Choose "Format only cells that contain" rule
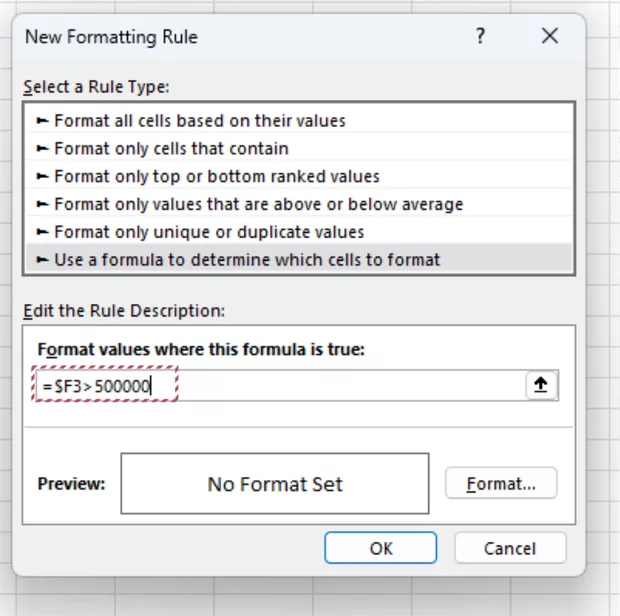 [171, 148]
